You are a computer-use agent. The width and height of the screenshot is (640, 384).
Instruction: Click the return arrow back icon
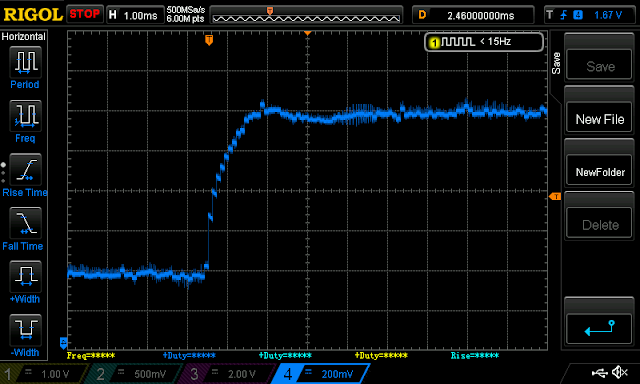pyautogui.click(x=599, y=329)
